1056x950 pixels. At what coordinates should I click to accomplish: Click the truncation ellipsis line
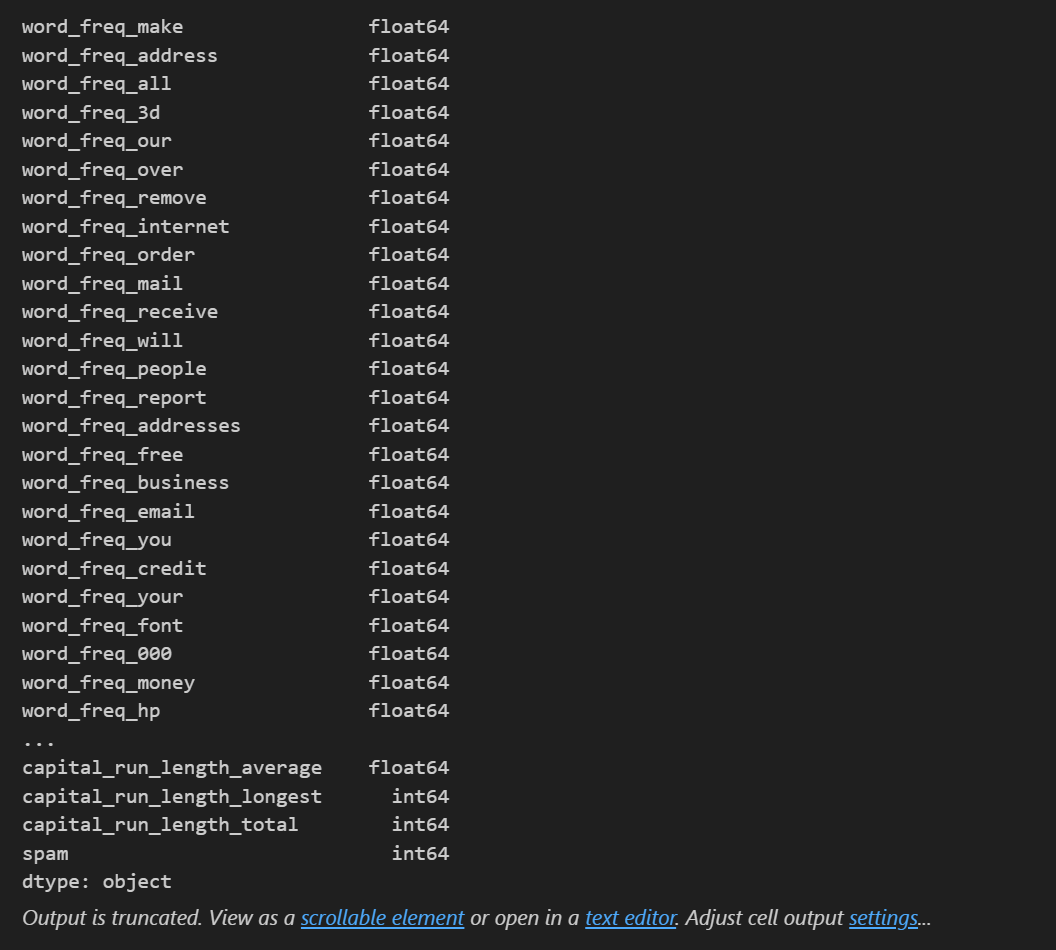(x=38, y=743)
